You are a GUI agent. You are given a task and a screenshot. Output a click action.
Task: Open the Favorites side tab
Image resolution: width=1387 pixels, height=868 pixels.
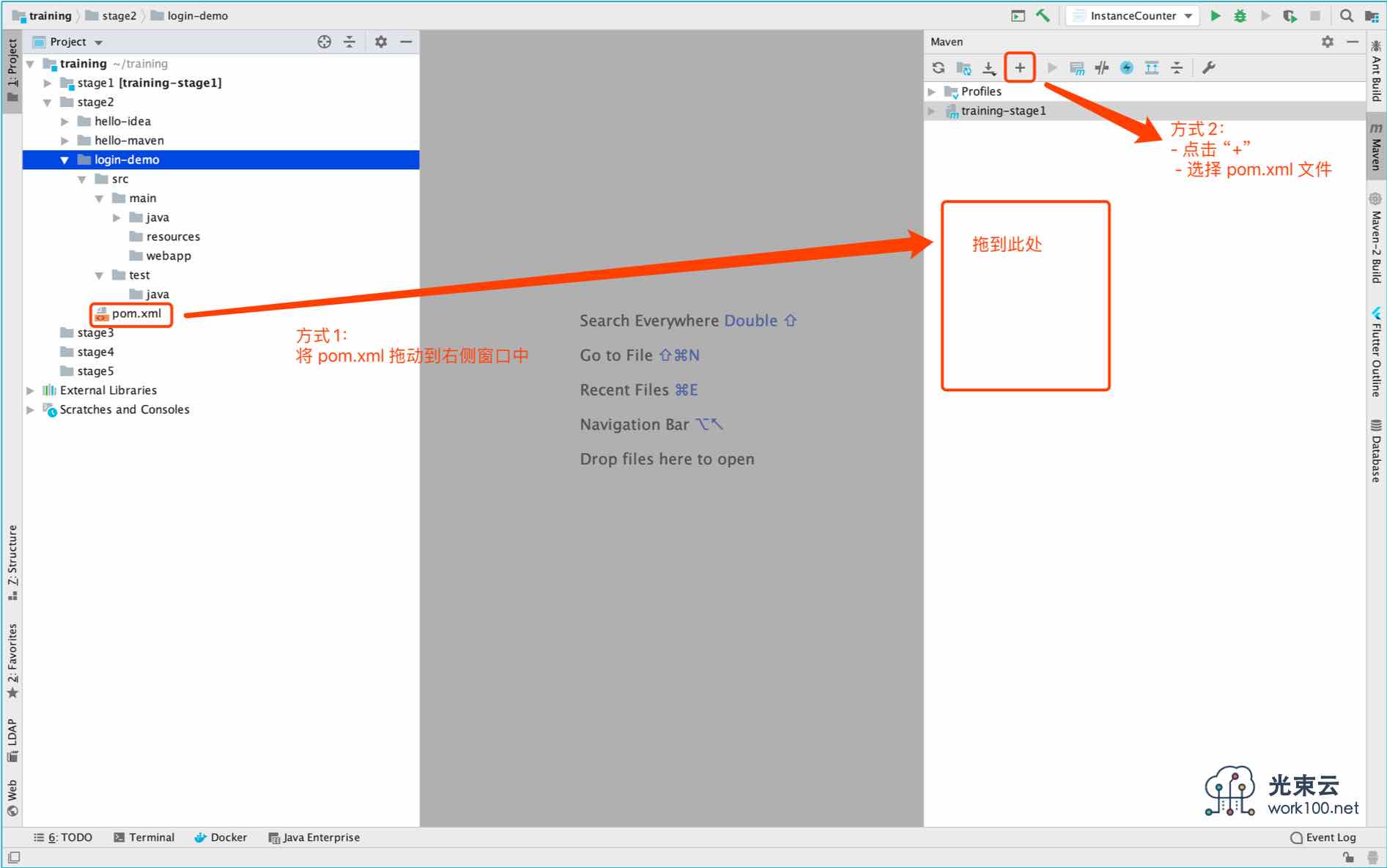[x=12, y=661]
